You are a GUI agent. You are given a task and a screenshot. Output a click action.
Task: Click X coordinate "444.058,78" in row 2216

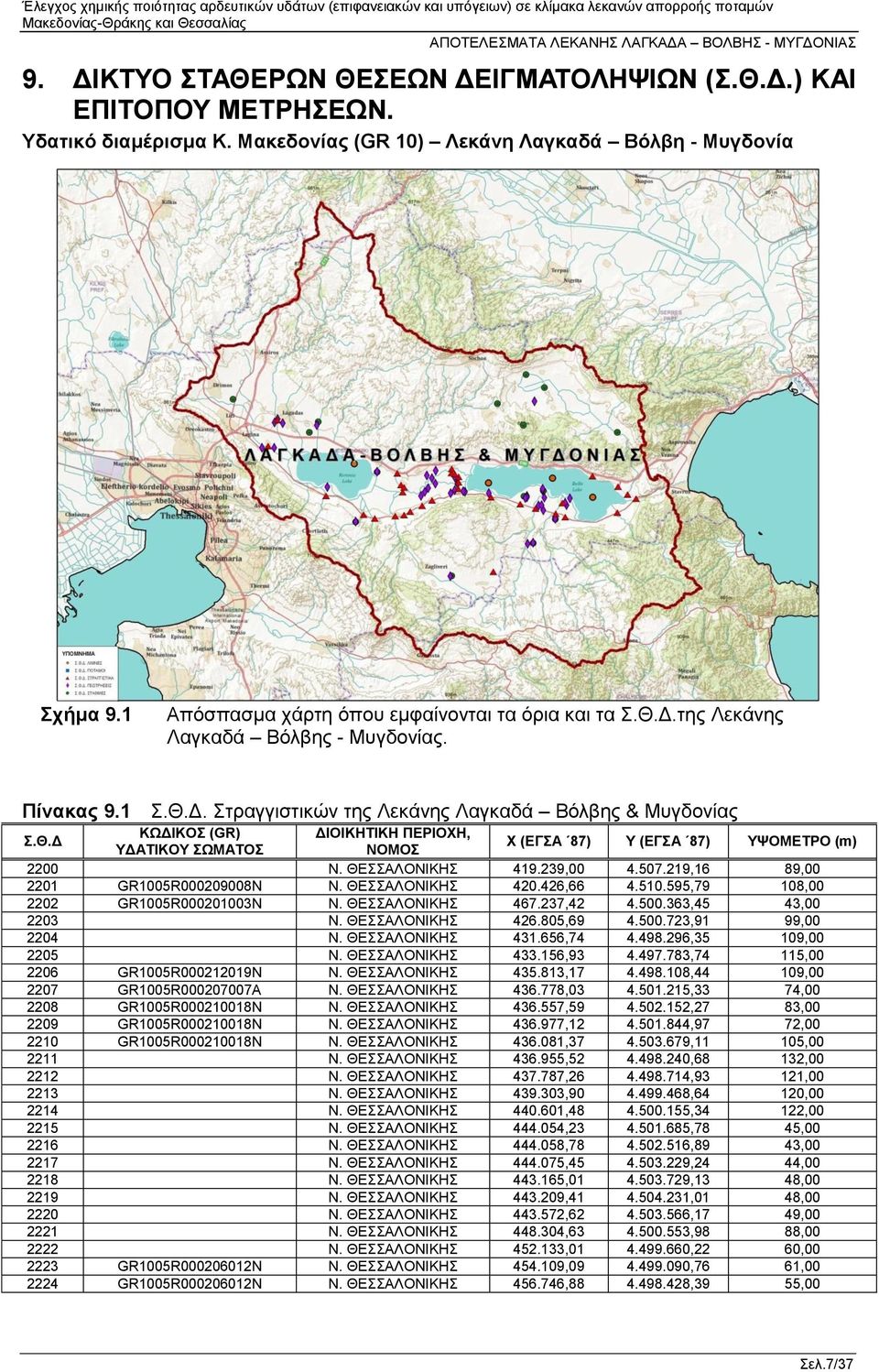pyautogui.click(x=548, y=1145)
